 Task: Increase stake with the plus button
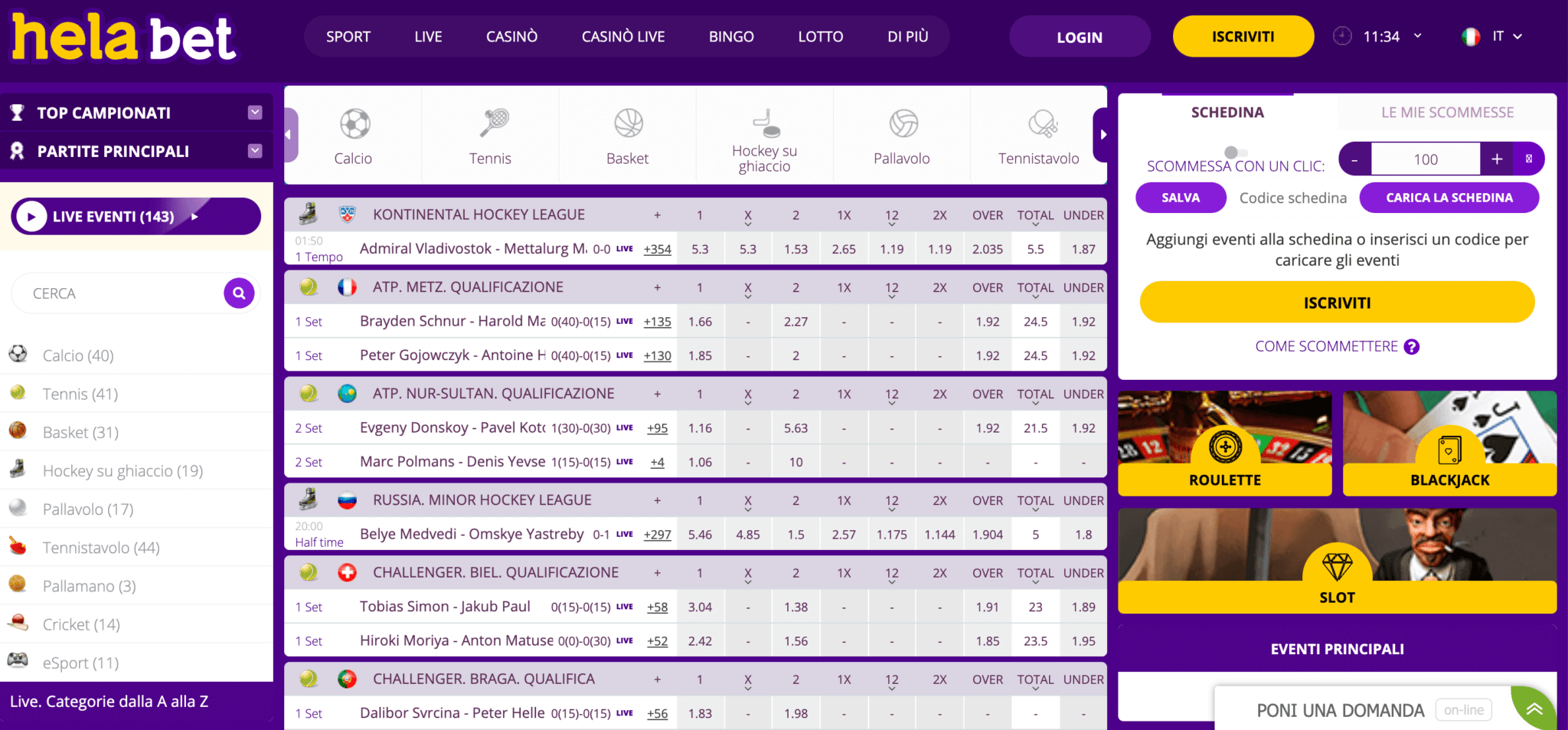[1497, 159]
